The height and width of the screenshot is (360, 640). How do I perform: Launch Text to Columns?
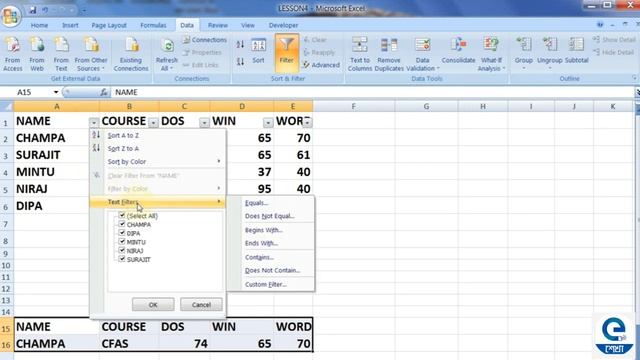point(360,54)
